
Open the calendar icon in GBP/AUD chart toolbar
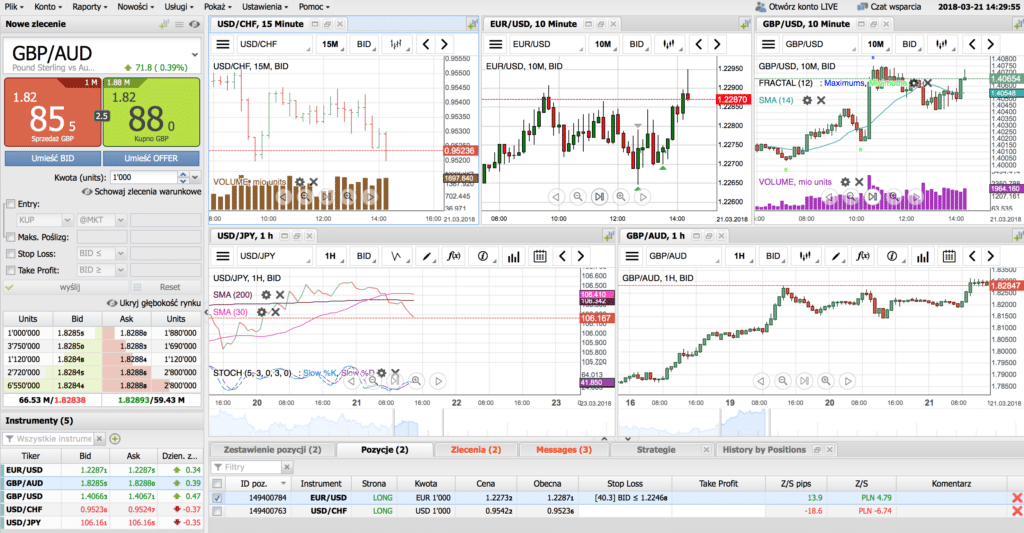point(949,256)
